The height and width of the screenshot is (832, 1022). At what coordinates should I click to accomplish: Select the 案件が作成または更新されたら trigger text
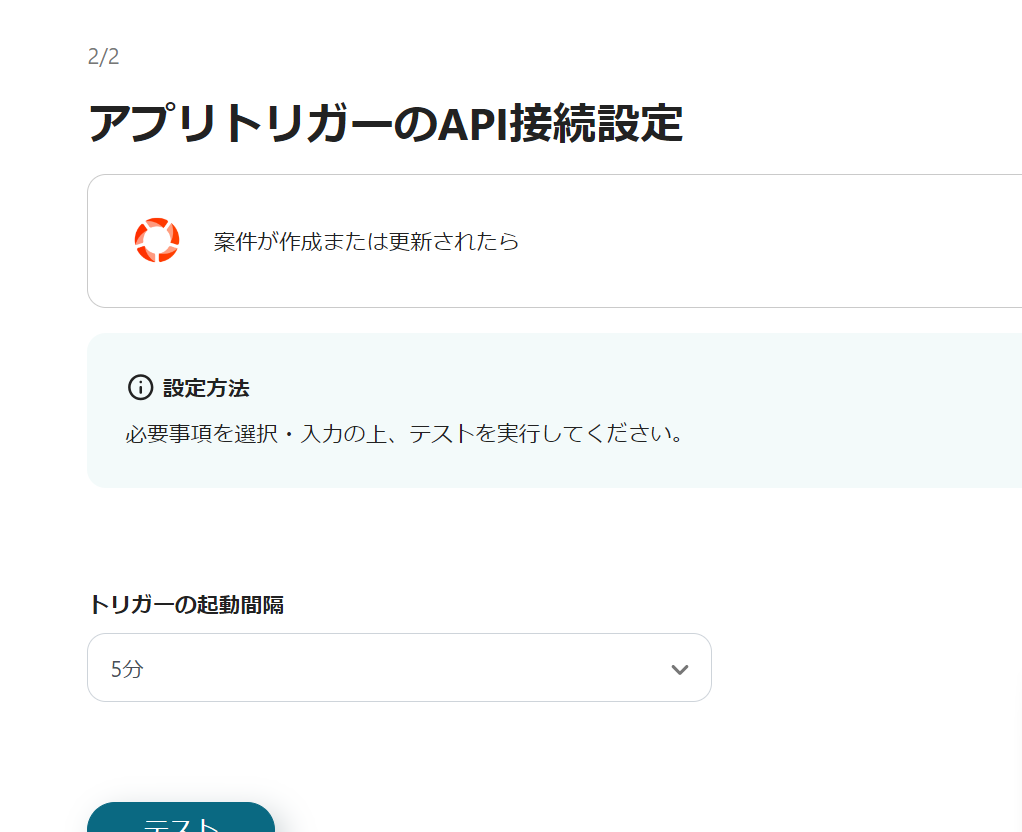(366, 241)
